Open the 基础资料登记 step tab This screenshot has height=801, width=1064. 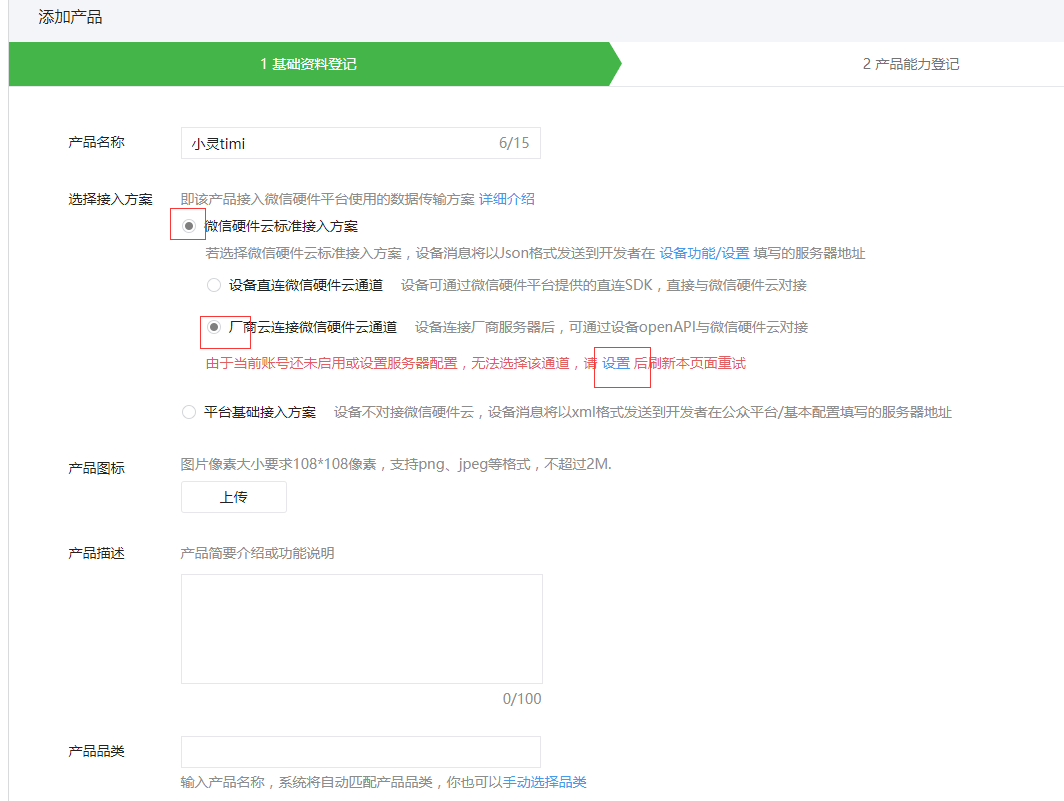tap(310, 63)
